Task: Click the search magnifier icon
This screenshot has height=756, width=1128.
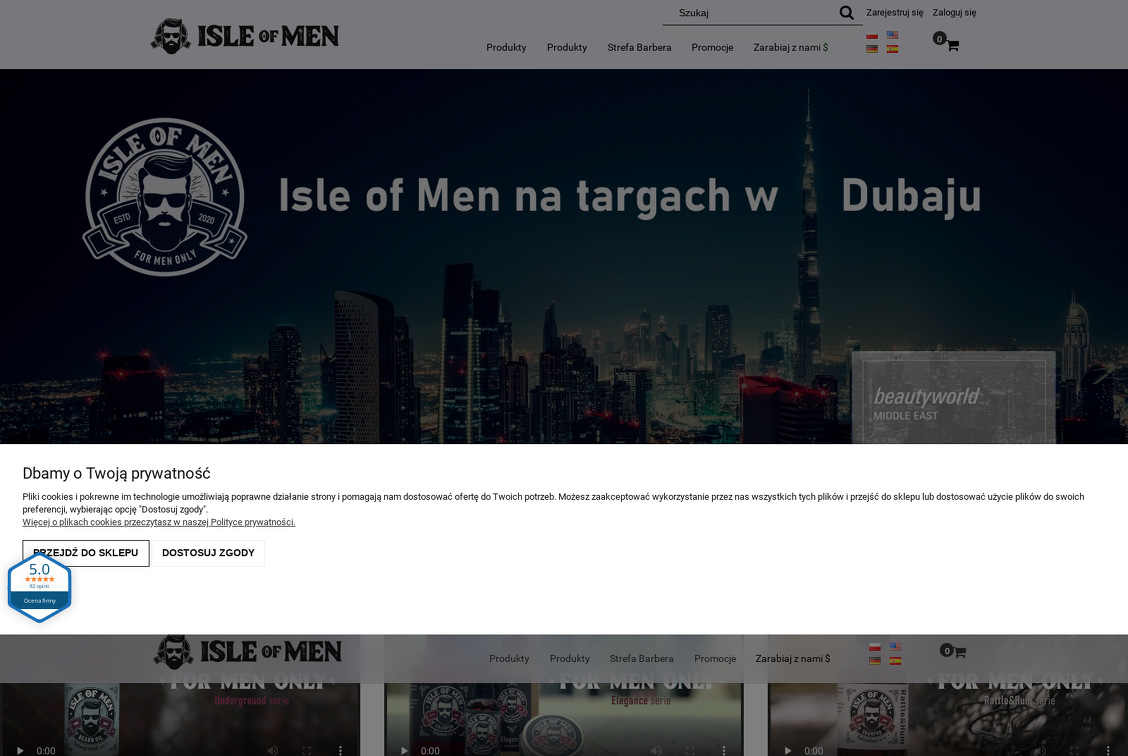Action: (x=846, y=13)
